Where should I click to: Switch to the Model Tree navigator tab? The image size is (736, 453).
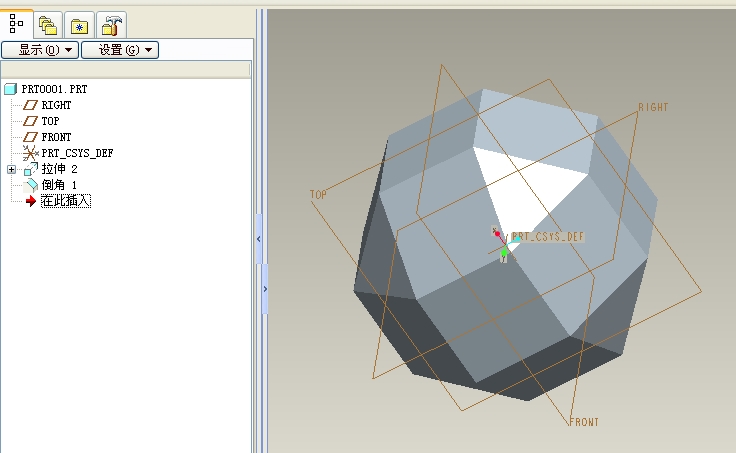tap(16, 23)
